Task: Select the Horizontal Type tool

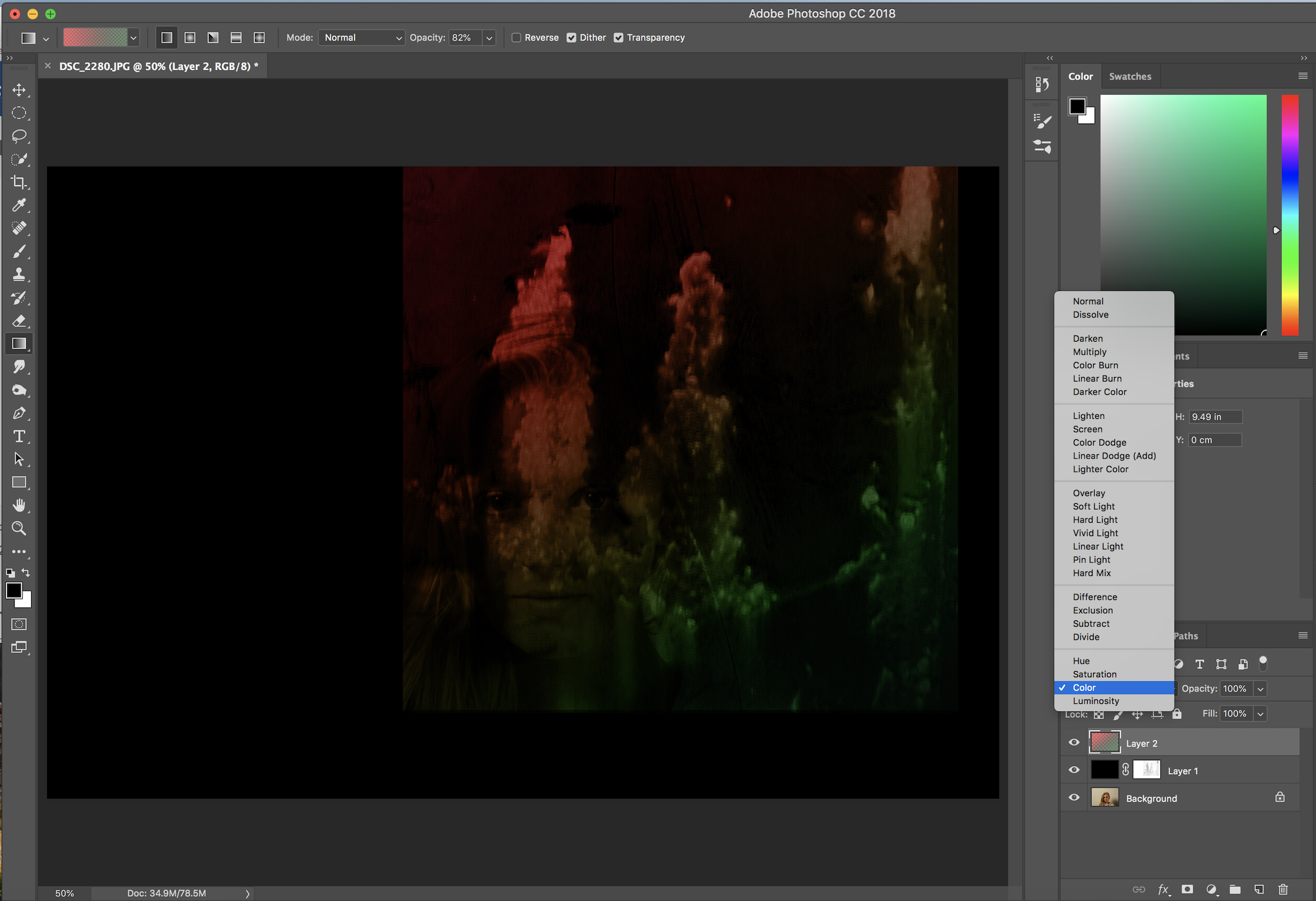Action: [x=19, y=437]
